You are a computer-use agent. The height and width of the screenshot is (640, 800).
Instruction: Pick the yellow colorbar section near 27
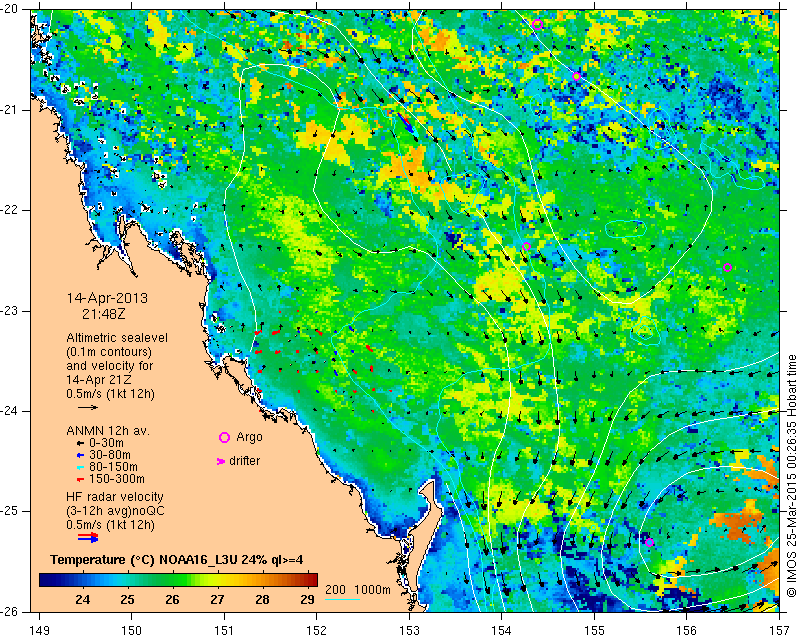pyautogui.click(x=217, y=580)
